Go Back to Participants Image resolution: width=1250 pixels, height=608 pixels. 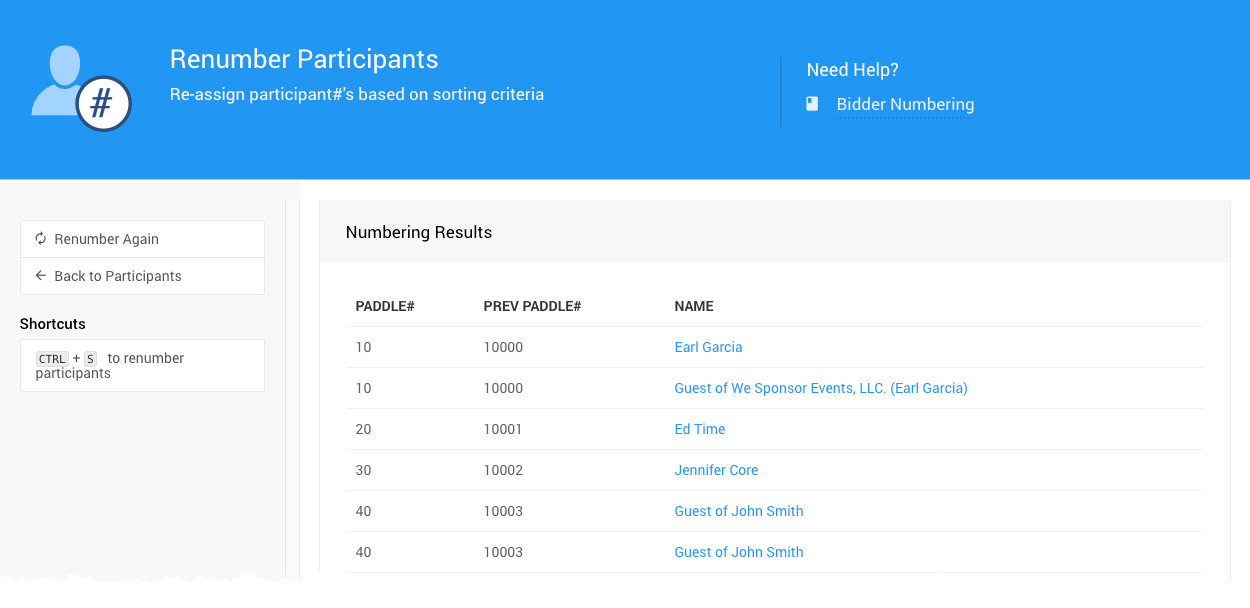click(118, 276)
